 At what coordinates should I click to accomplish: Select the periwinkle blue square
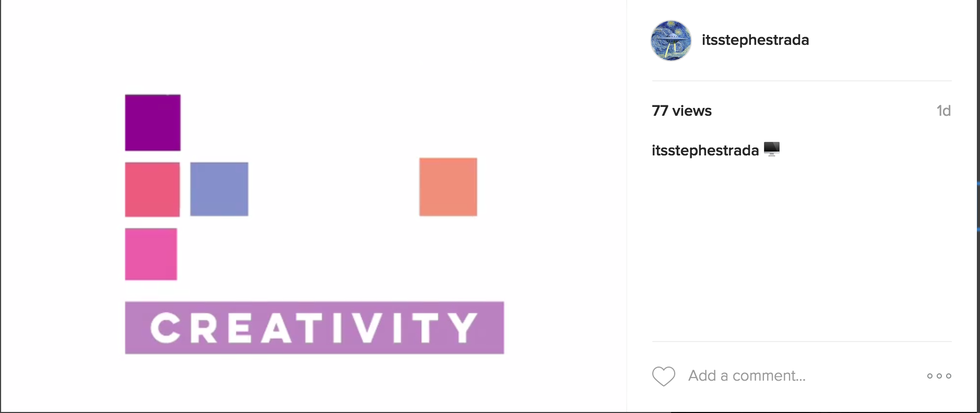coord(219,189)
